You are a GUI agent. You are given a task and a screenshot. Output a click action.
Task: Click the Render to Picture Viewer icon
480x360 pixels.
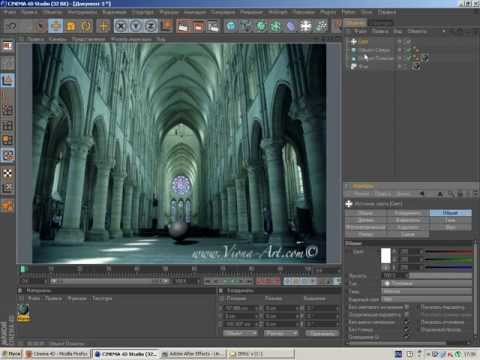[x=198, y=26]
